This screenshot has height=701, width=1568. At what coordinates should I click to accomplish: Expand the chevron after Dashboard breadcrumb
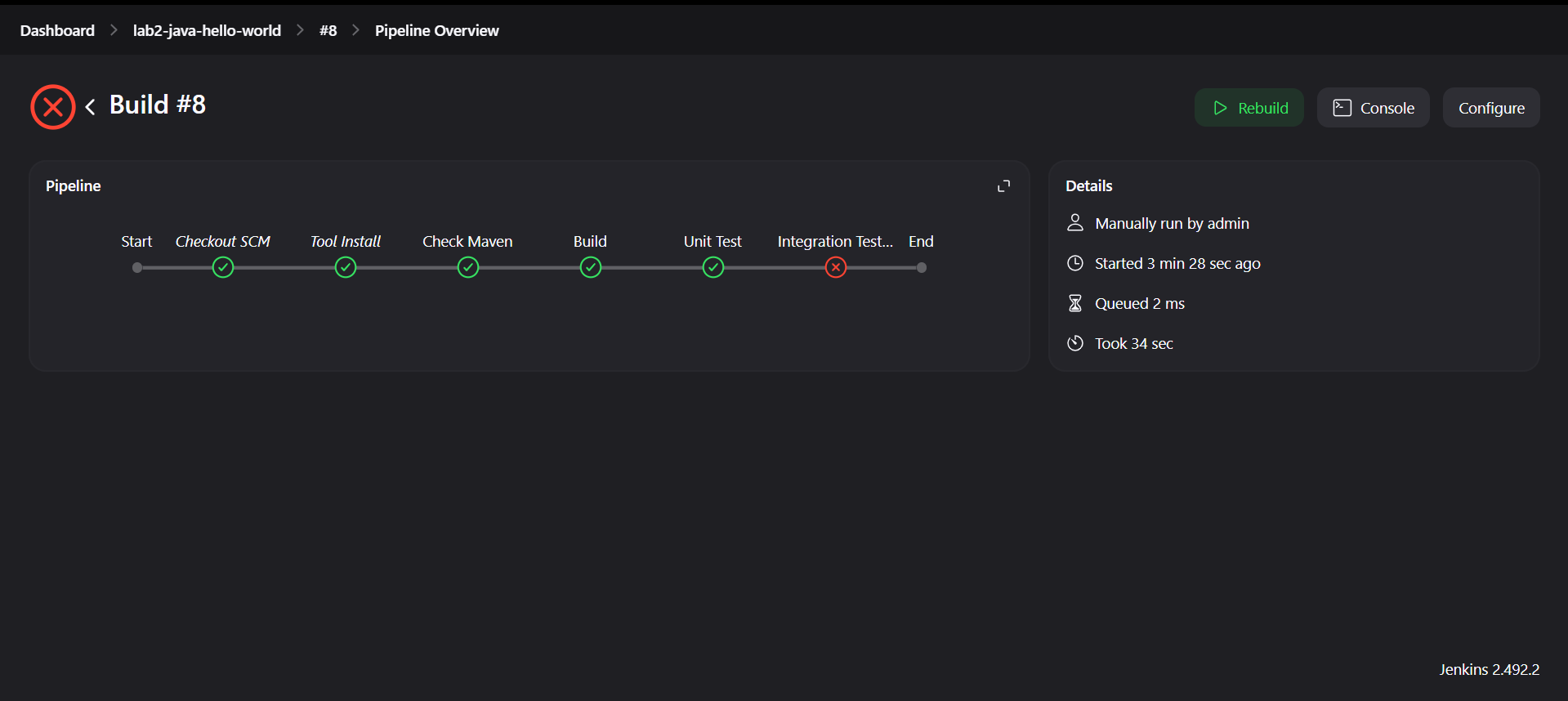pyautogui.click(x=114, y=30)
